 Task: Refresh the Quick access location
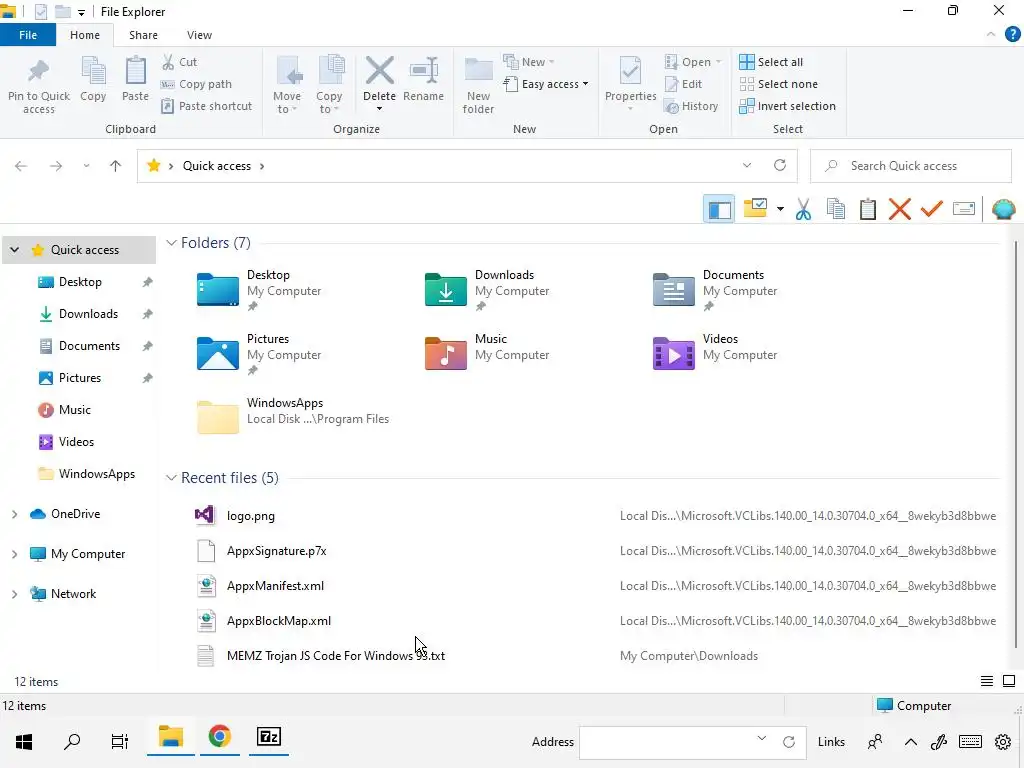(780, 165)
